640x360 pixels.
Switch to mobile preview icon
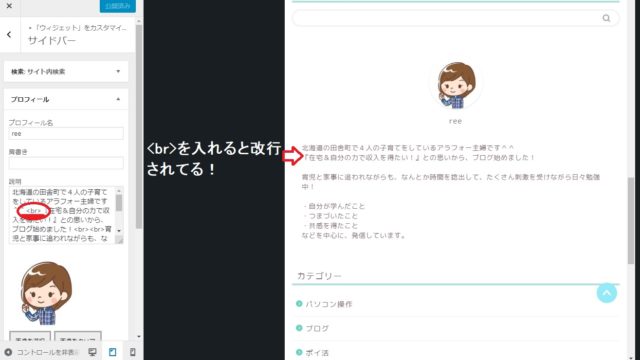(133, 352)
